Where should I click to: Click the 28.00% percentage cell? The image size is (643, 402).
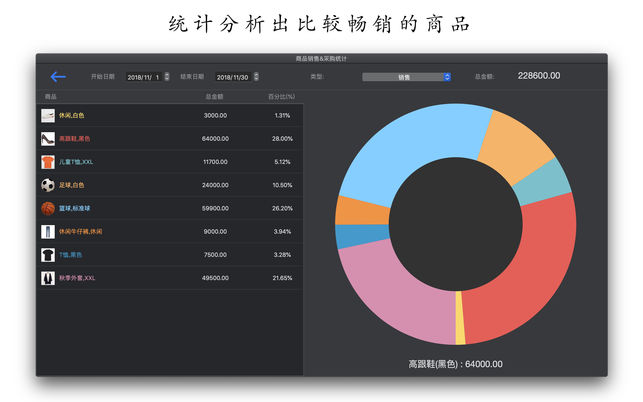tap(282, 139)
